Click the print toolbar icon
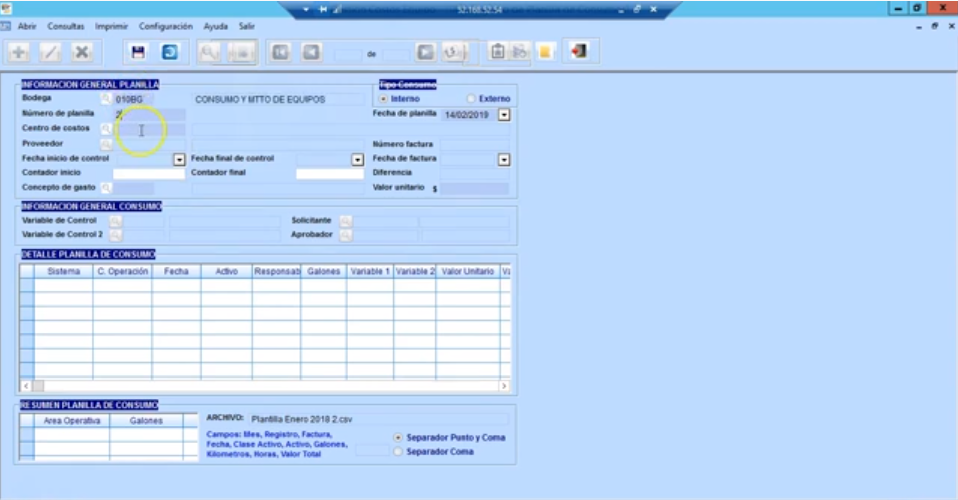Screen dimensions: 958x500 coord(241,53)
